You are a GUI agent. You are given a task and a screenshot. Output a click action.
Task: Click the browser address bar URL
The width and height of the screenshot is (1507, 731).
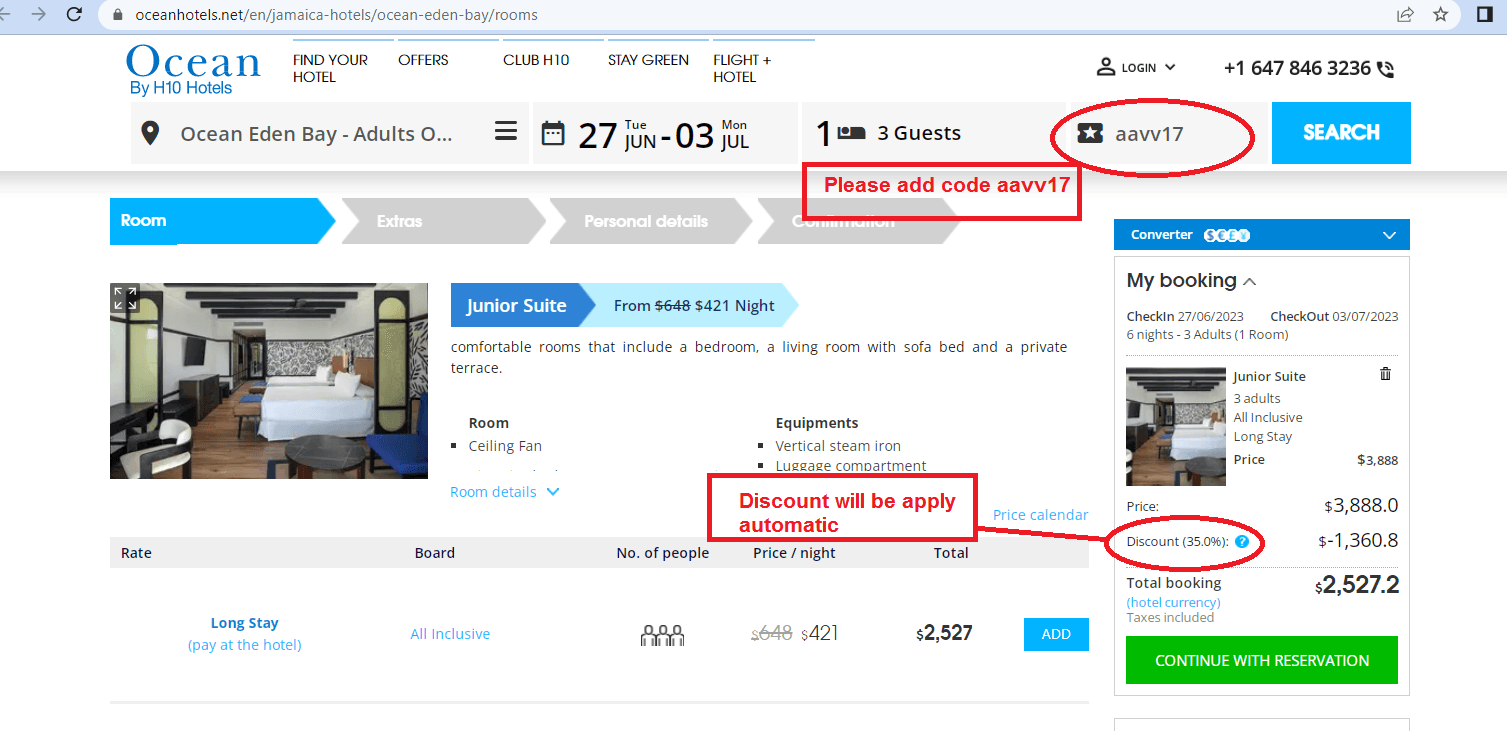point(335,15)
